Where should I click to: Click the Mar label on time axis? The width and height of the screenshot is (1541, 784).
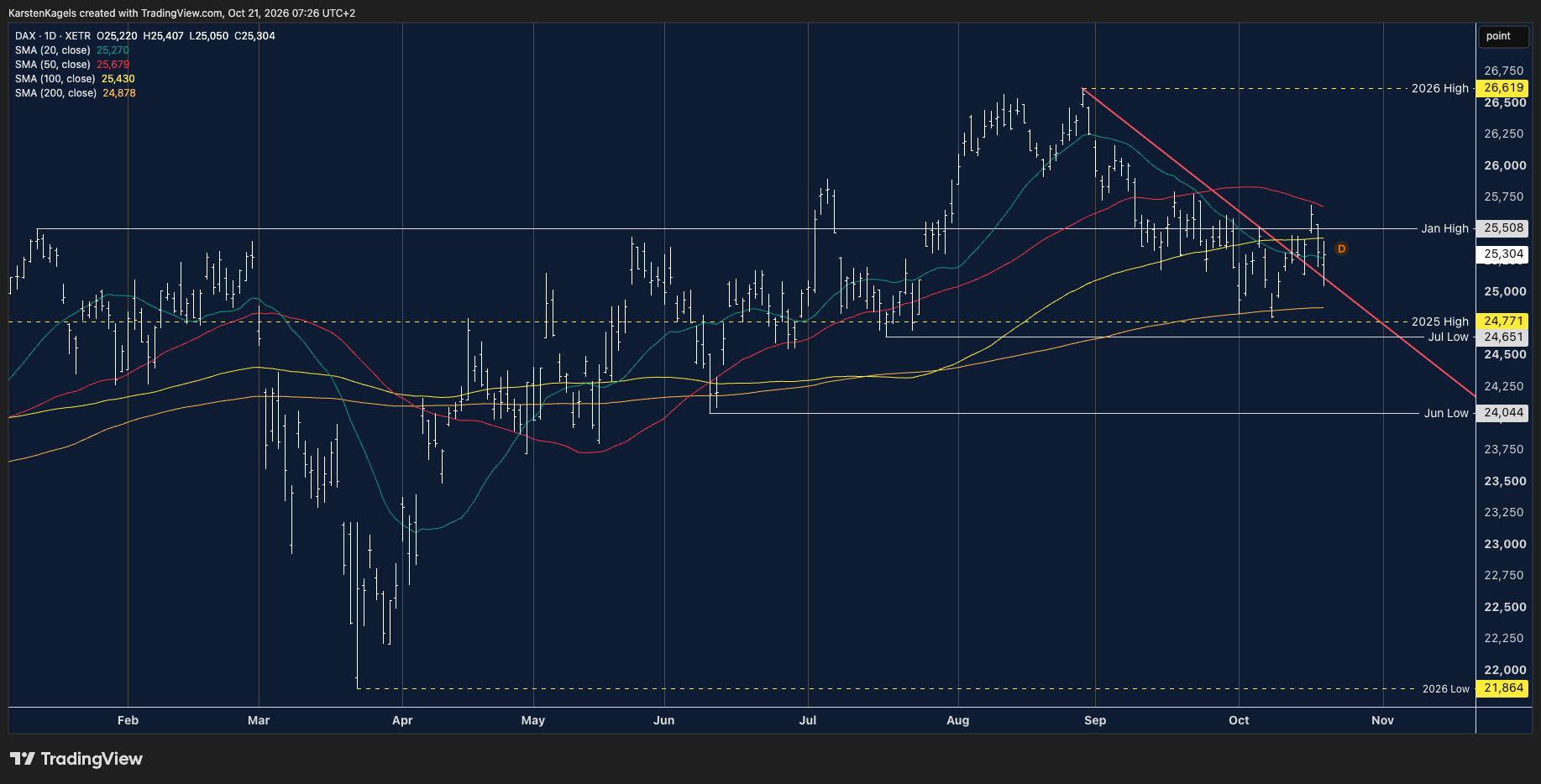pyautogui.click(x=259, y=720)
